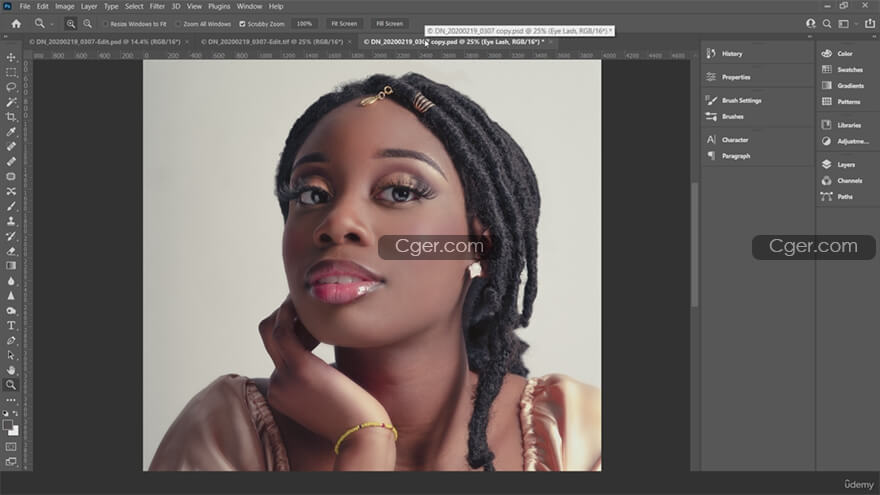Open the Patterns panel

click(841, 102)
